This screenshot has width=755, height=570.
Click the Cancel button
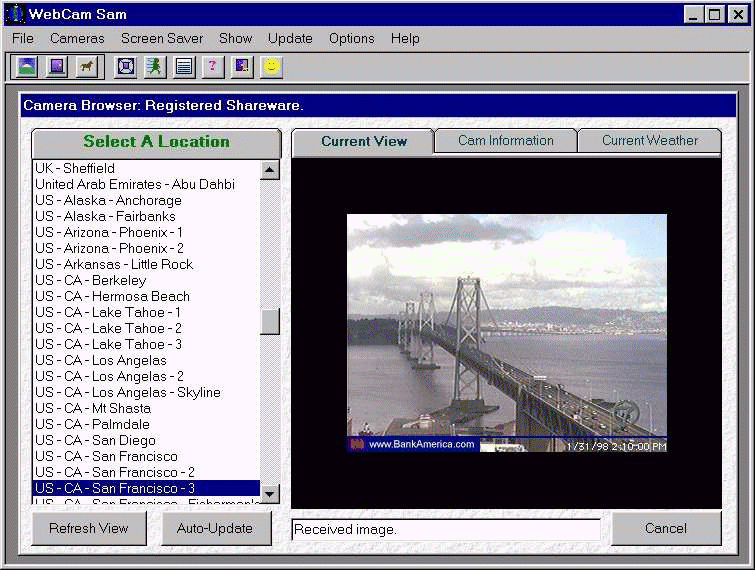(x=666, y=528)
